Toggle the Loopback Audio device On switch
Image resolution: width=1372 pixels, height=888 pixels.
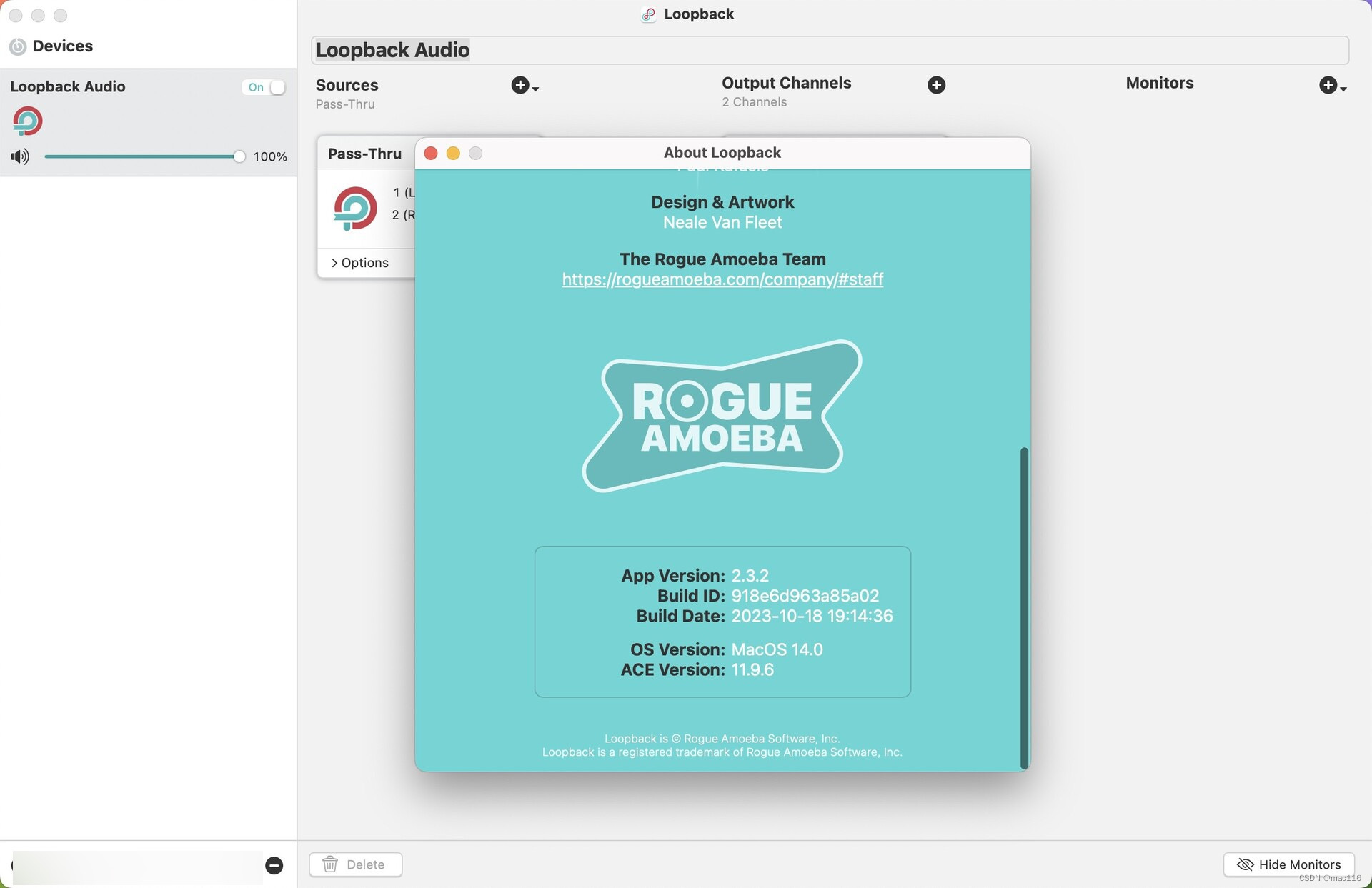264,87
